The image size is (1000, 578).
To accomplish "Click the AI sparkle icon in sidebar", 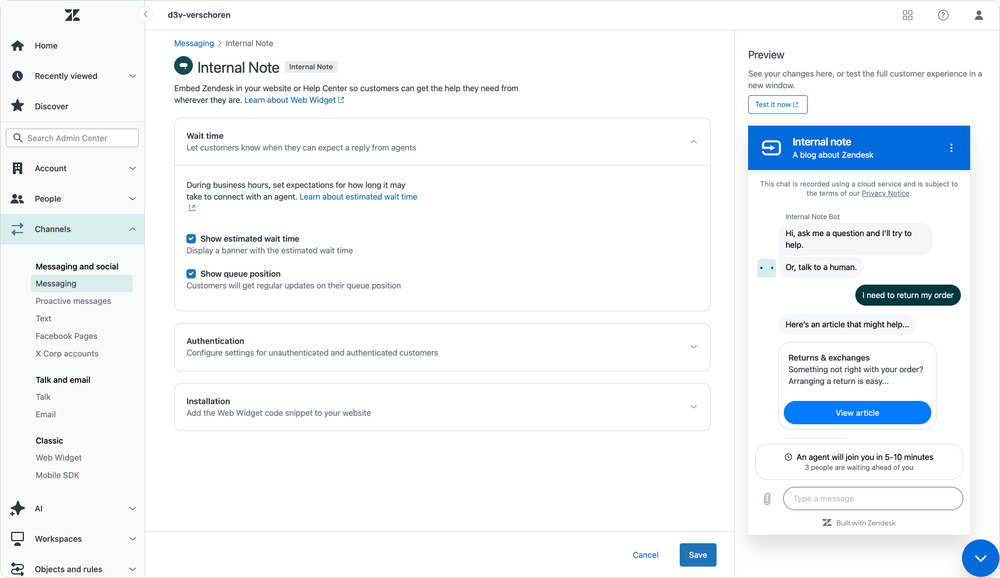I will [x=16, y=508].
